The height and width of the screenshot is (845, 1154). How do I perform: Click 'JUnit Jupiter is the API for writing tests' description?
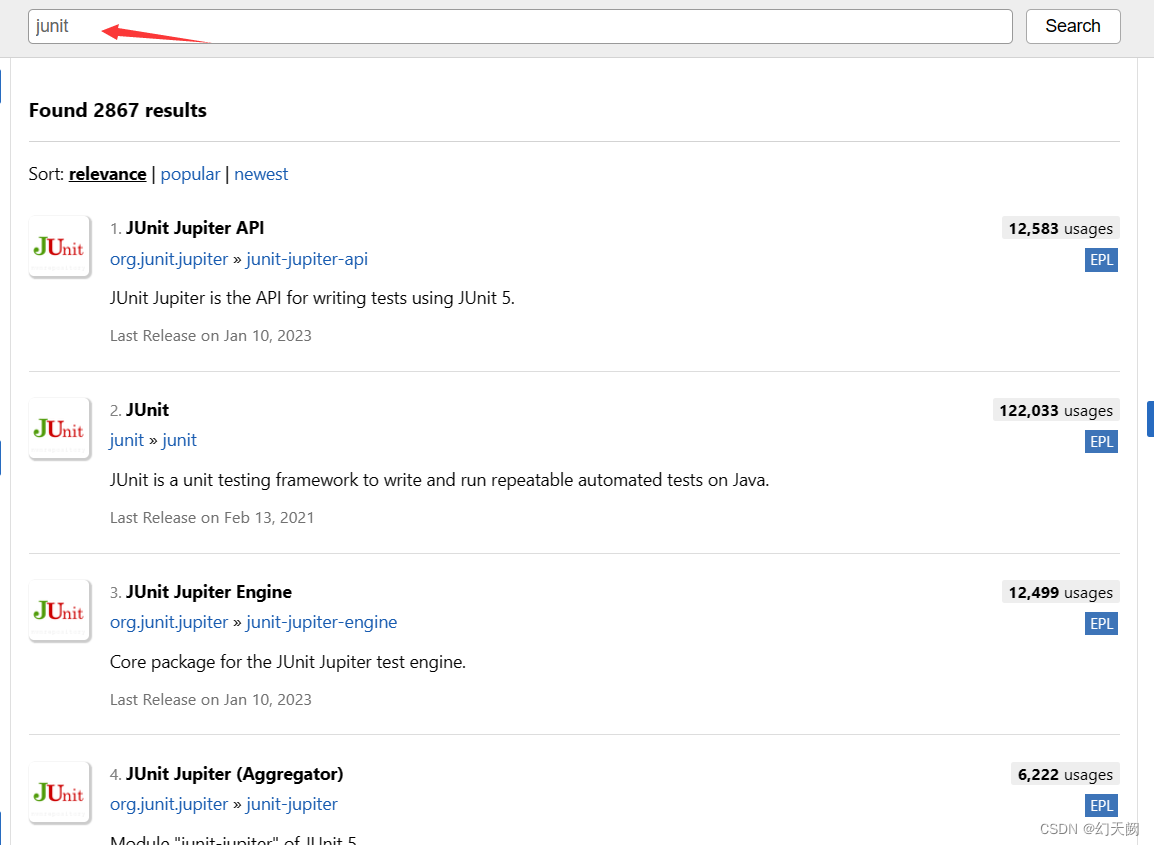pyautogui.click(x=312, y=298)
